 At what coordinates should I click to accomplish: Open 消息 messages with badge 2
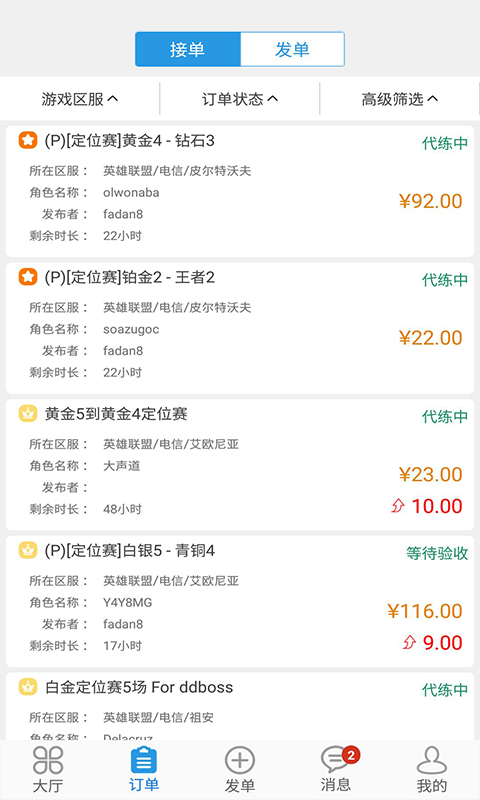pyautogui.click(x=338, y=760)
